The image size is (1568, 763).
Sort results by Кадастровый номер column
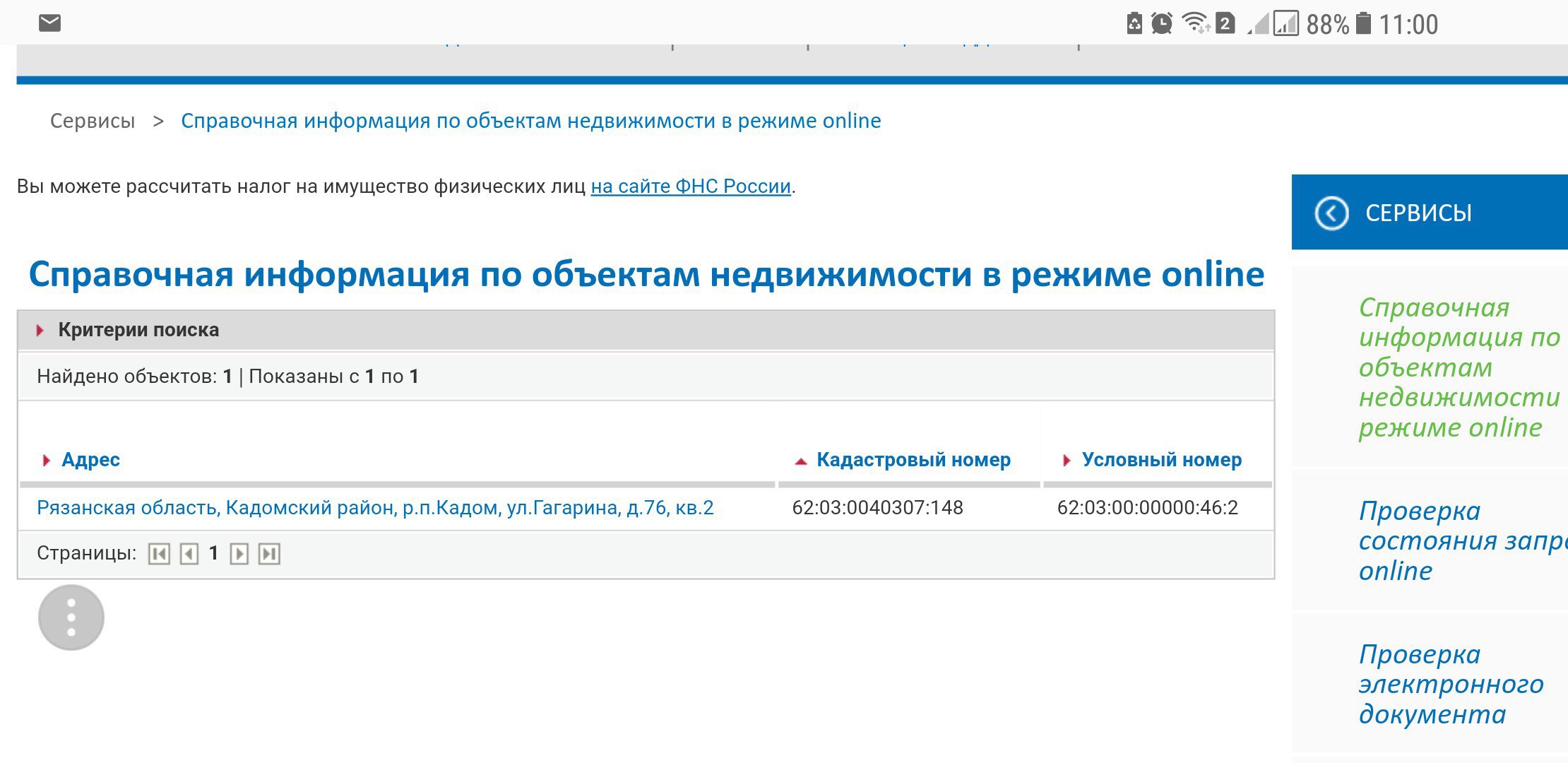tap(913, 460)
